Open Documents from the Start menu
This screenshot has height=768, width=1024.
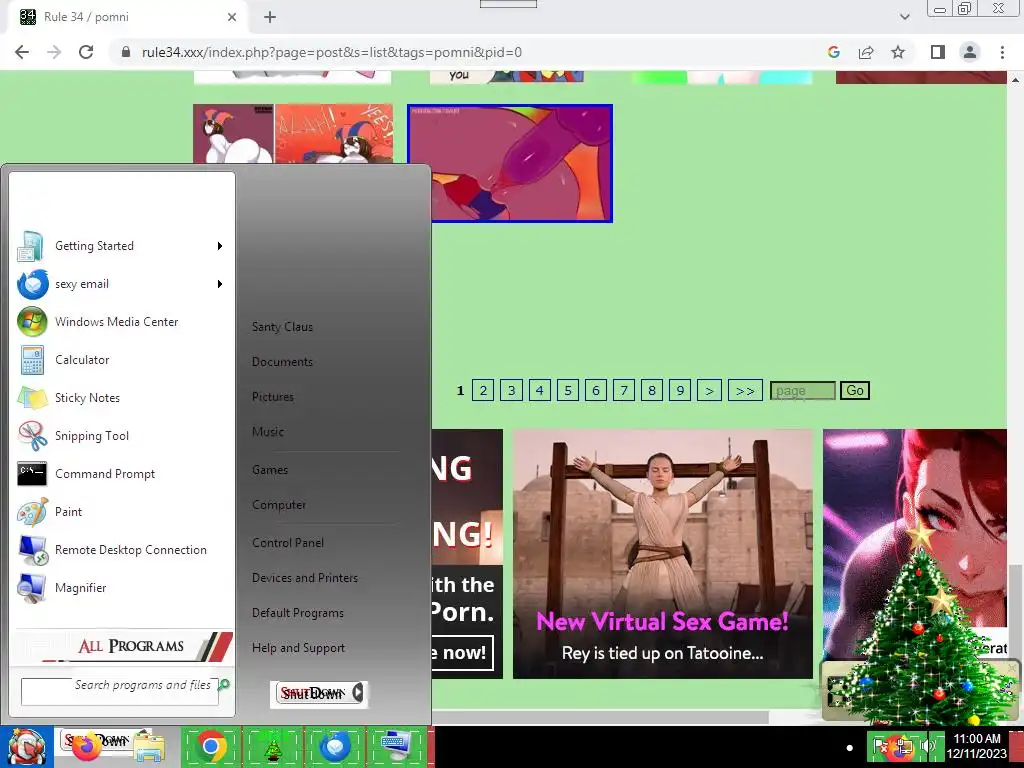(x=282, y=362)
